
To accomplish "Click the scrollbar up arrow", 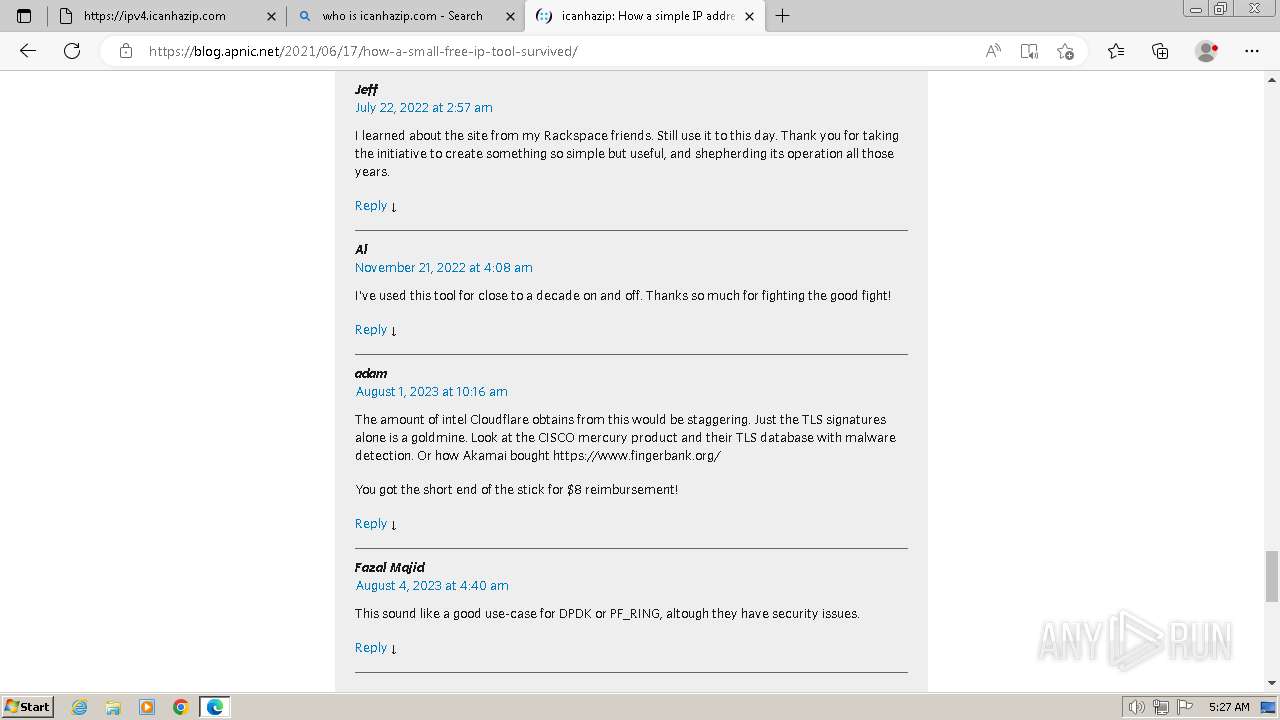I will click(1272, 79).
